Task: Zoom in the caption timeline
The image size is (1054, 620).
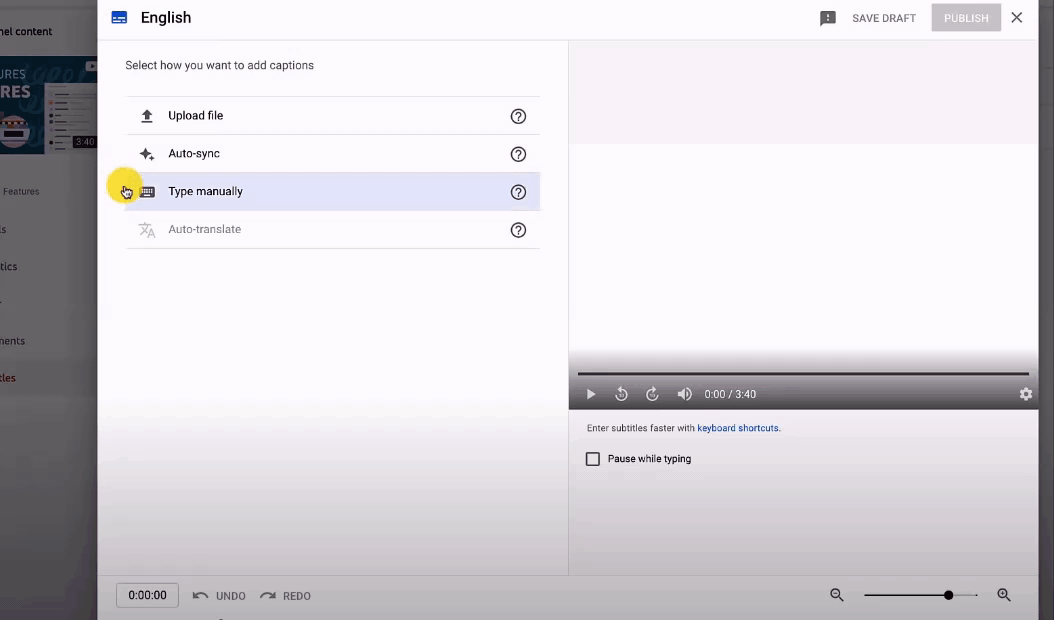Action: [1004, 594]
